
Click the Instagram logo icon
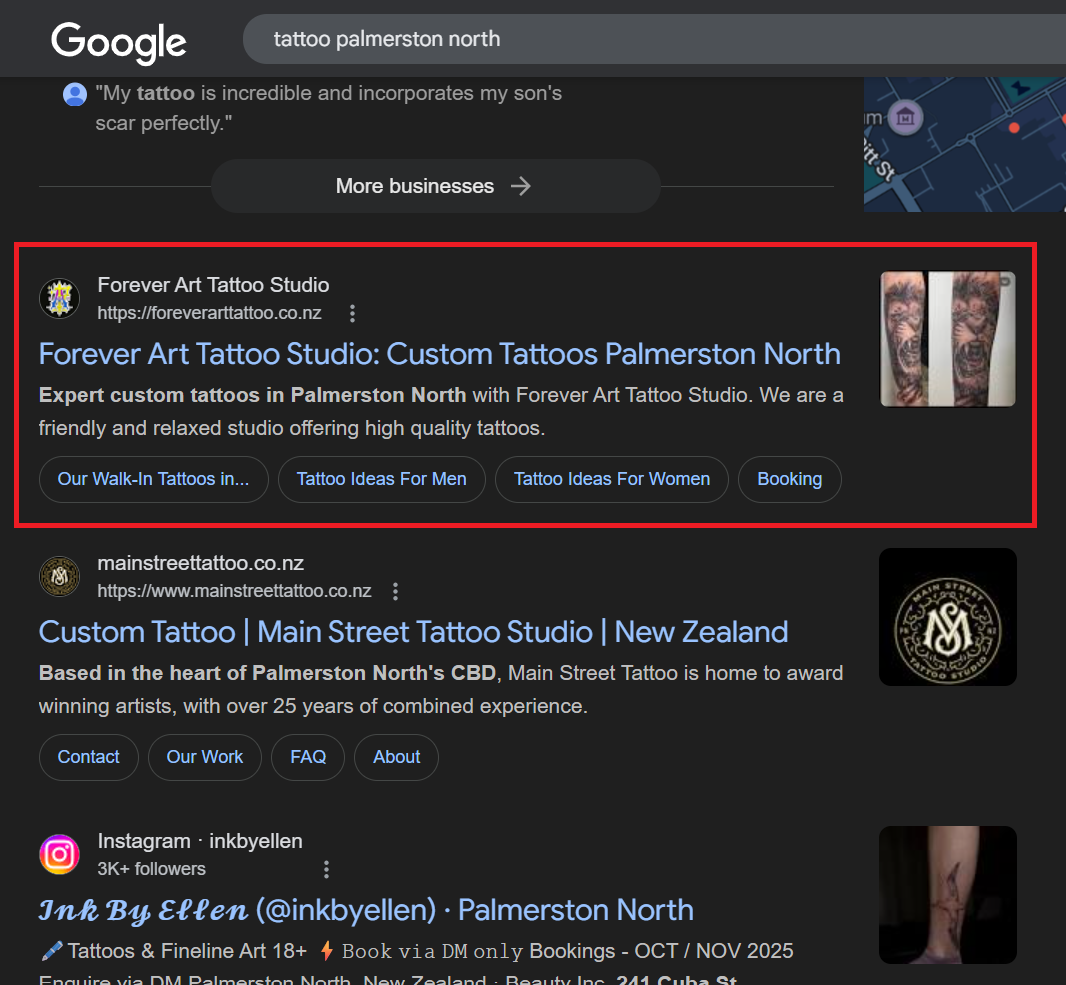point(59,854)
